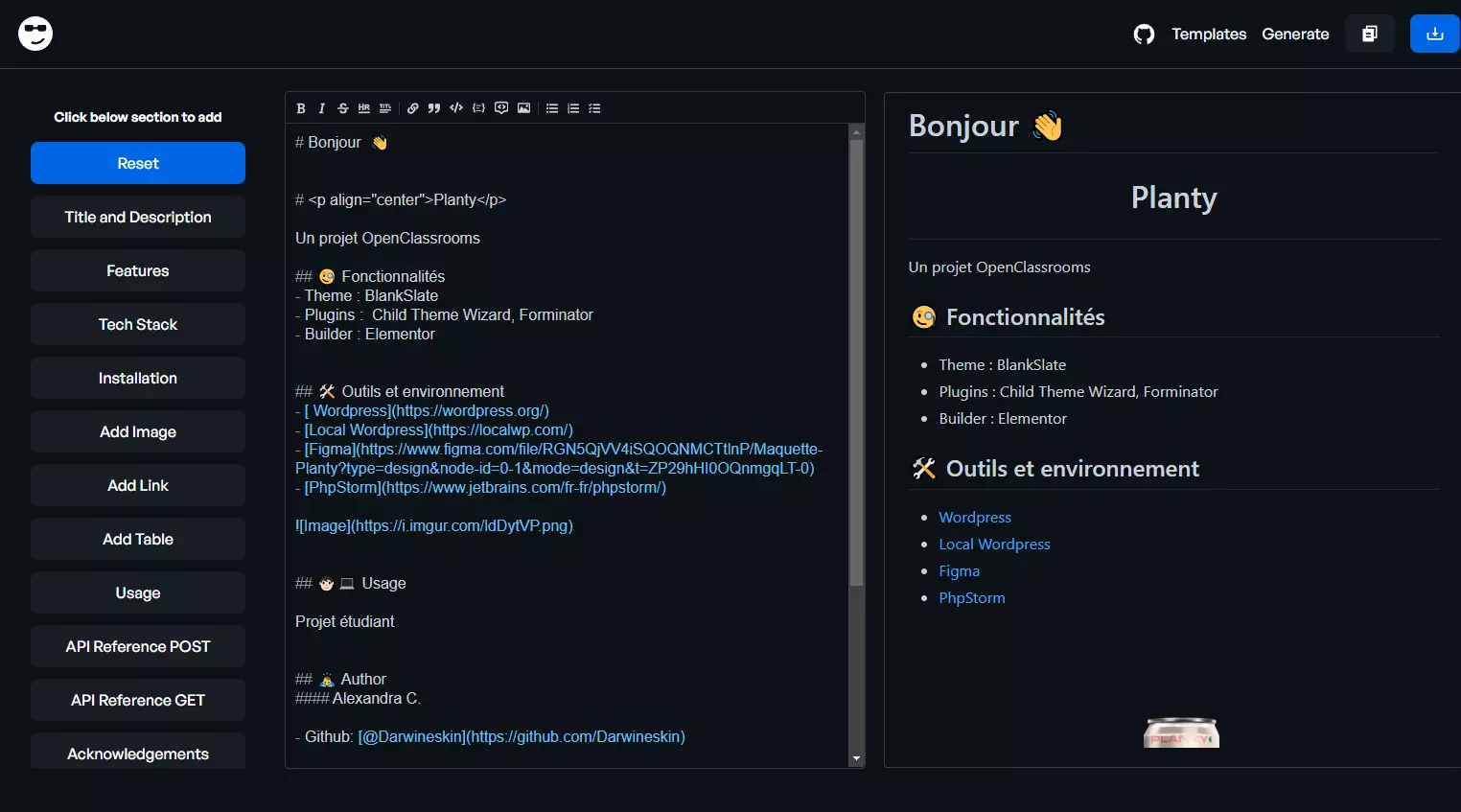Insert a blockquote

tap(434, 108)
